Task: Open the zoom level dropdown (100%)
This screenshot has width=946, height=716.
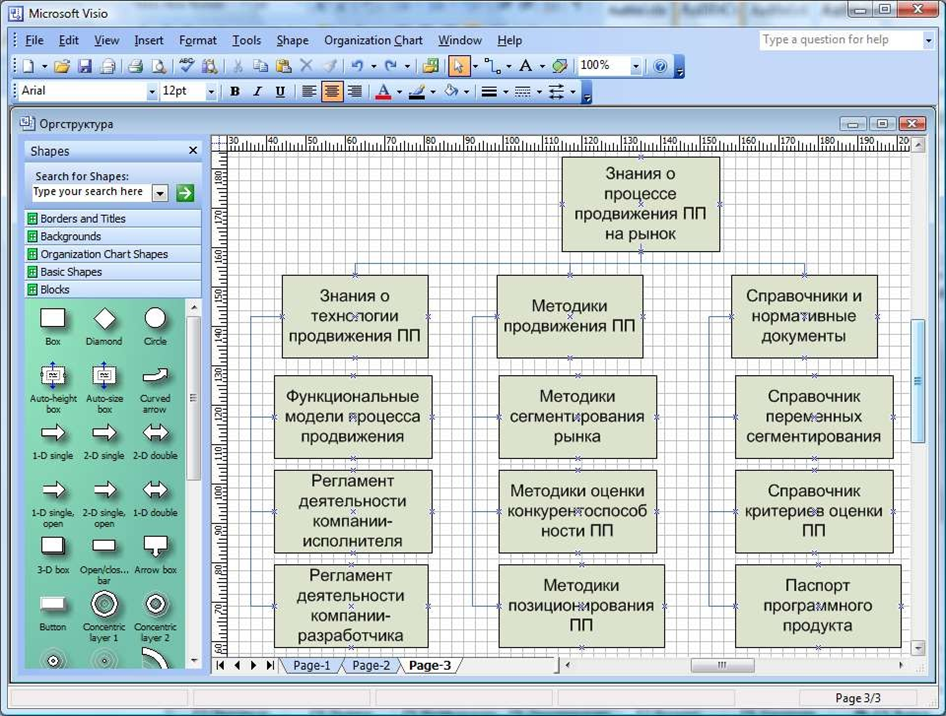Action: click(635, 66)
